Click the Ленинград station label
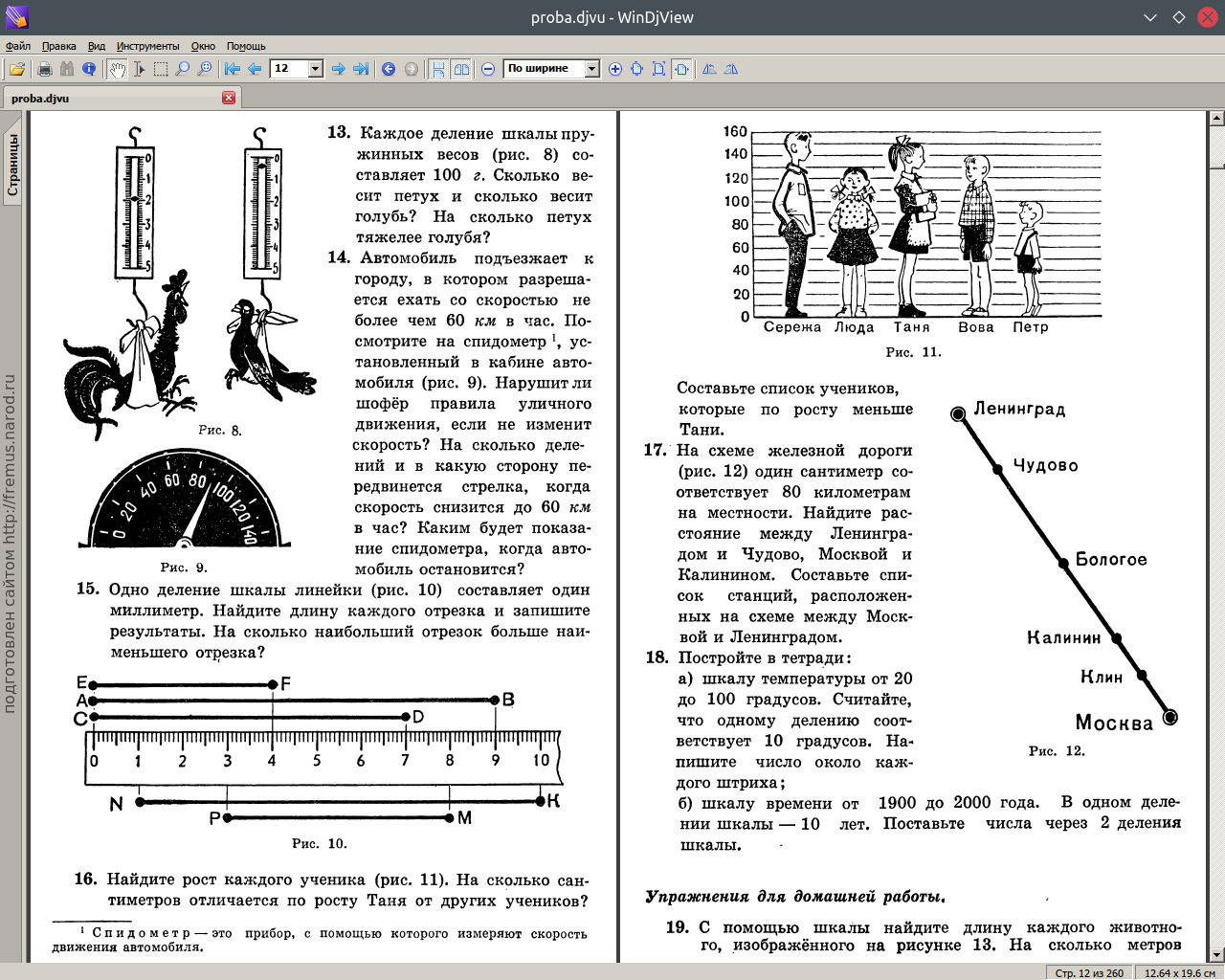The width and height of the screenshot is (1225, 980). pyautogui.click(x=1019, y=409)
